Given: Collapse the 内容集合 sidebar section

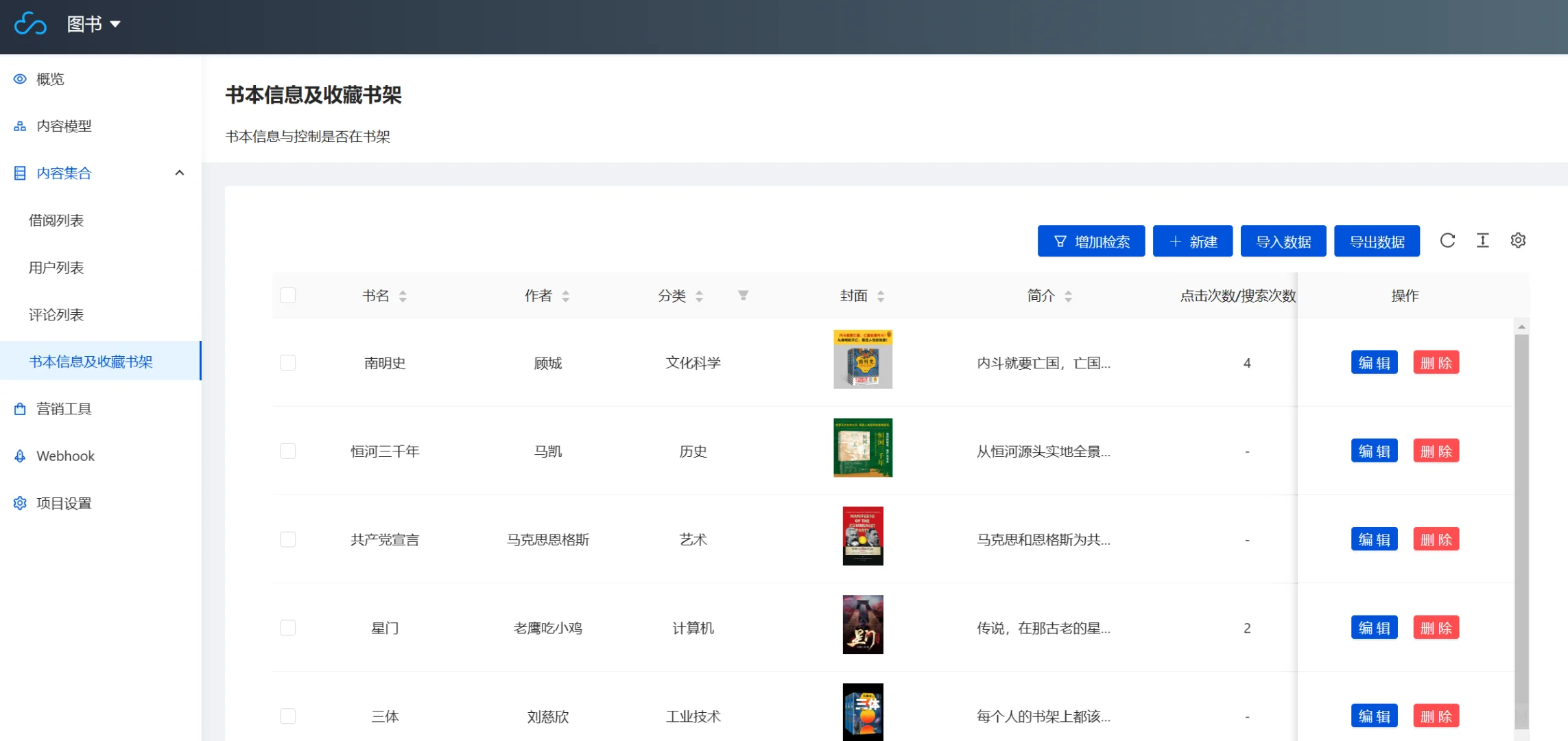Looking at the screenshot, I should point(180,173).
